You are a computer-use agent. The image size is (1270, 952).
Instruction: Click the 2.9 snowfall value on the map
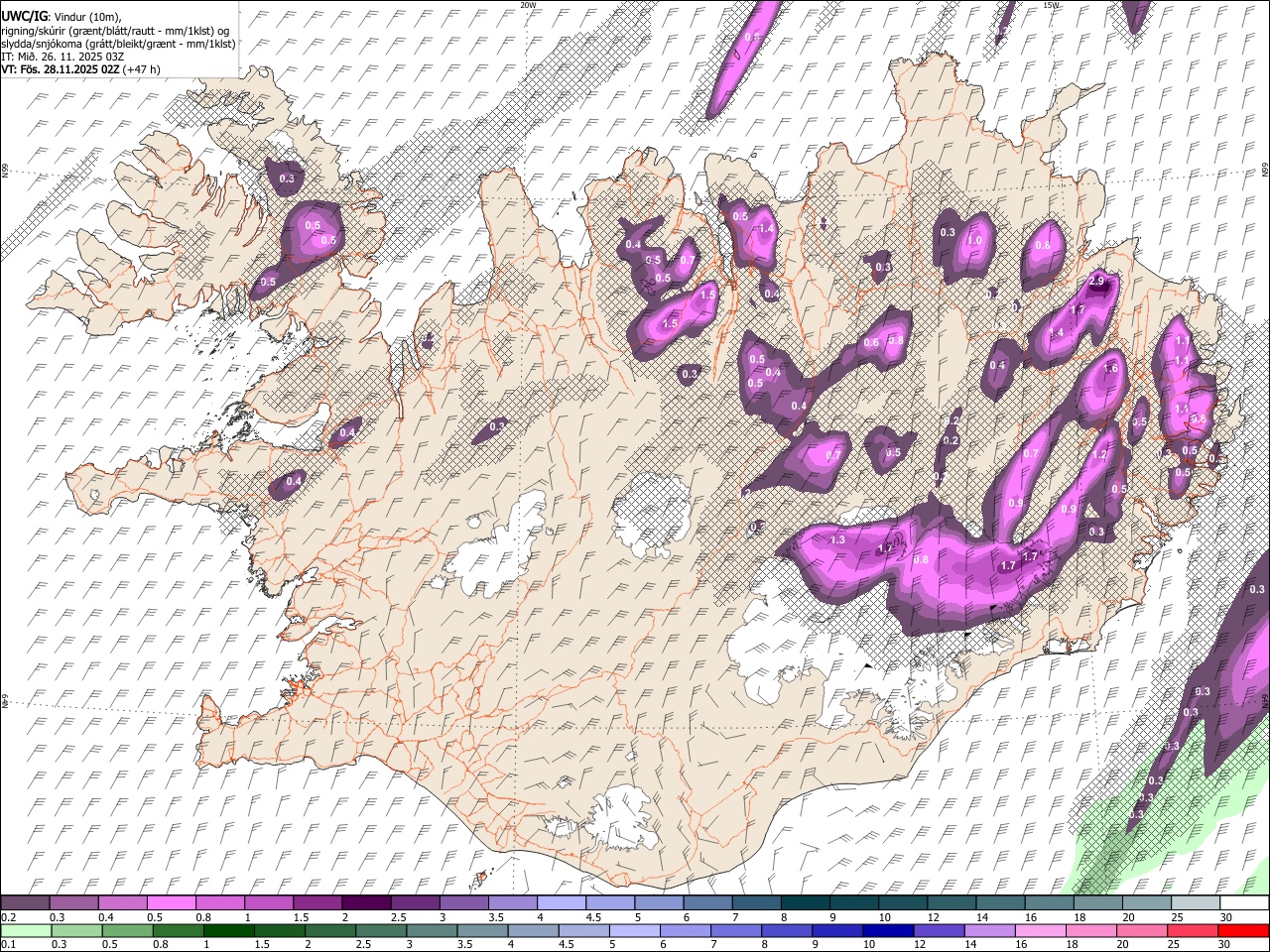[x=1096, y=282]
